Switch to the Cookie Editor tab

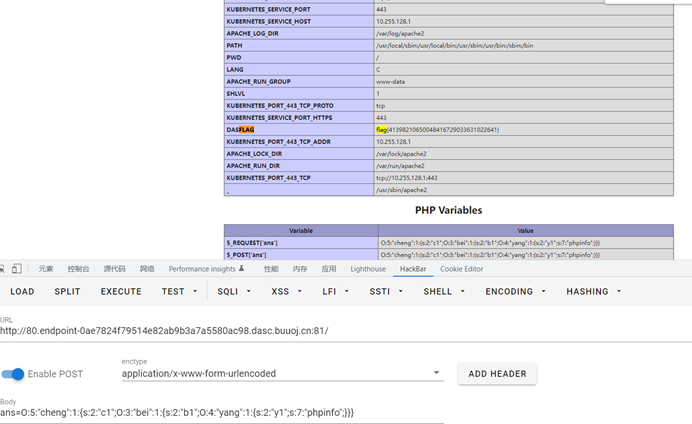click(461, 269)
